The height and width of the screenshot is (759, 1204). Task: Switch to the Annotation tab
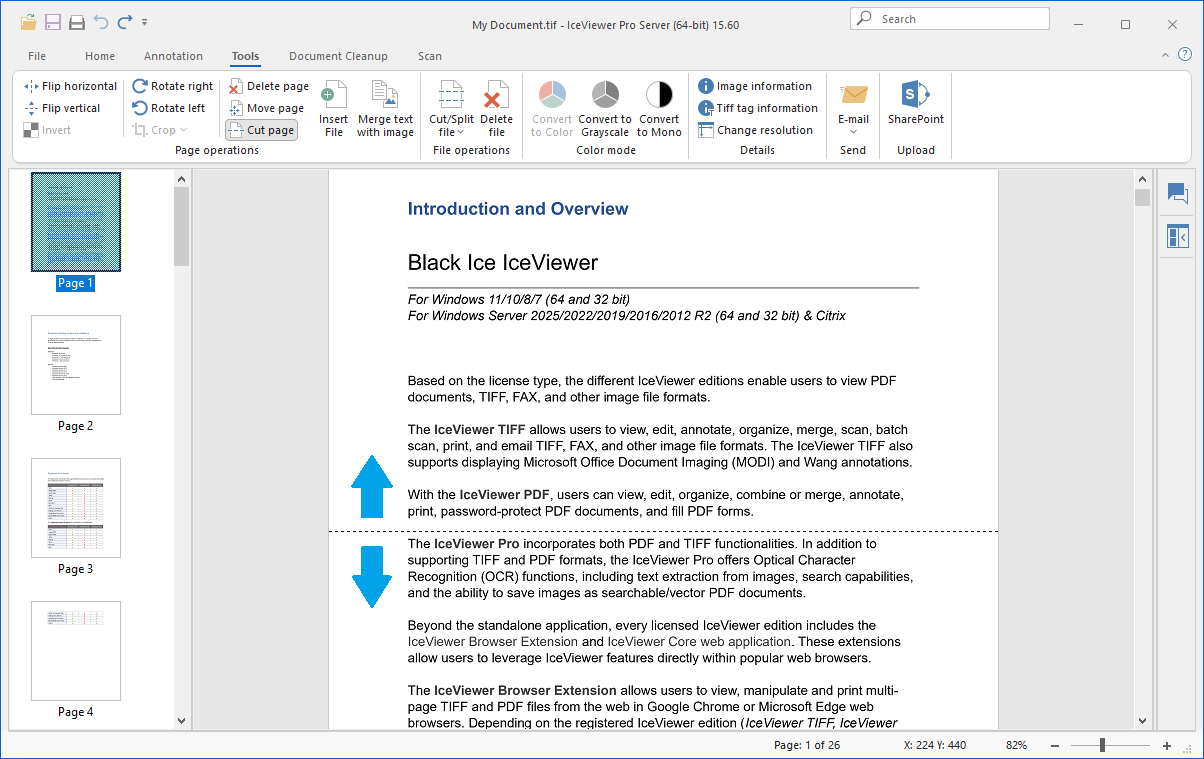pyautogui.click(x=173, y=56)
